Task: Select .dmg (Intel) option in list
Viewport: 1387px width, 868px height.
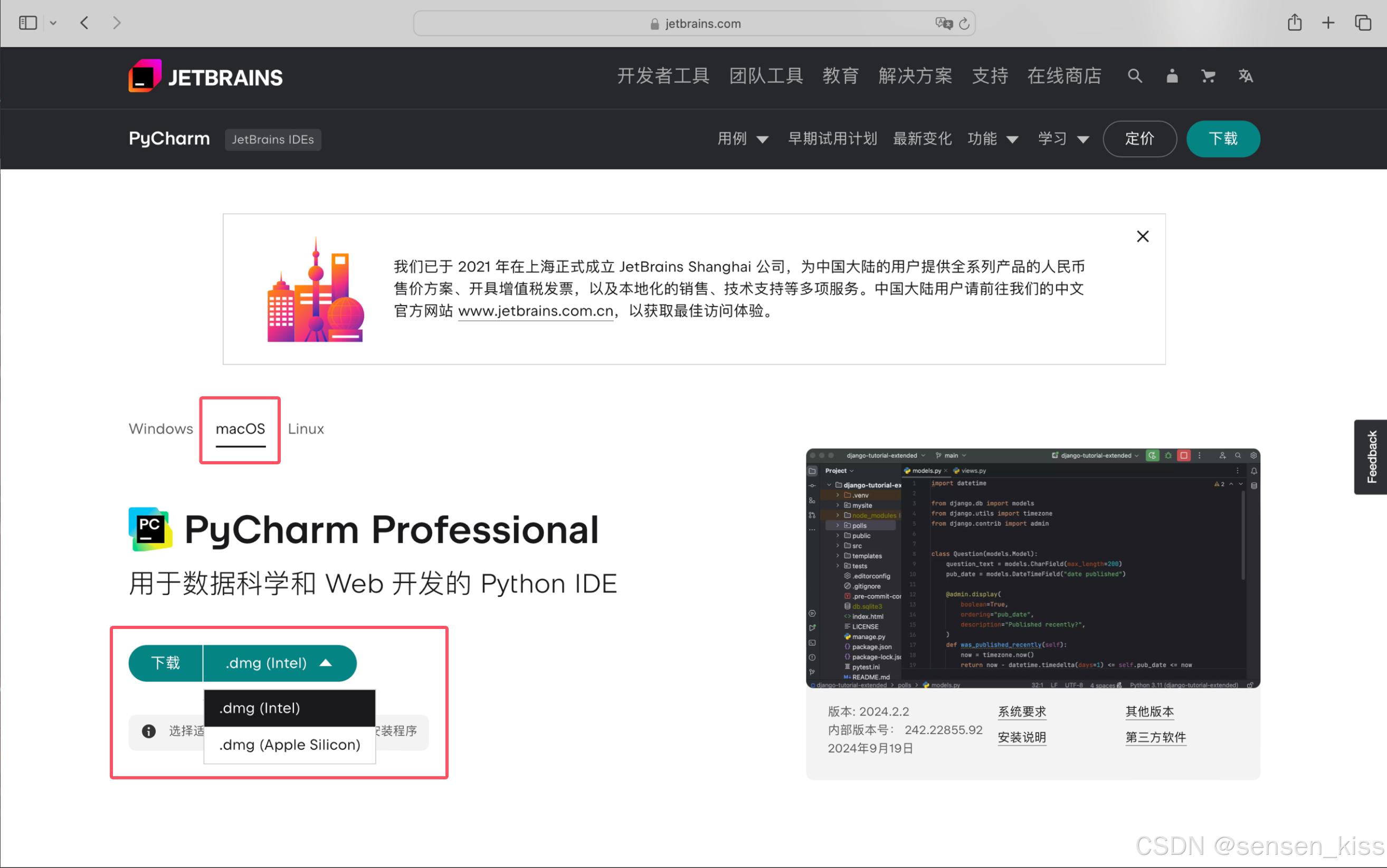Action: pos(290,708)
